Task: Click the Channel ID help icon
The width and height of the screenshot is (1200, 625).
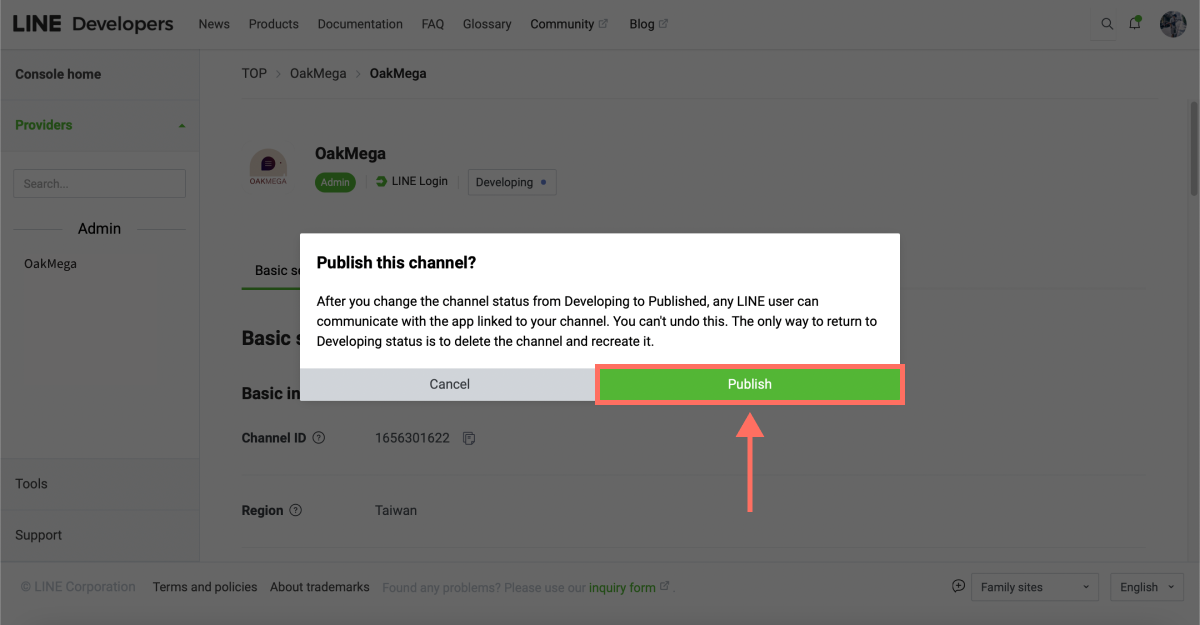Action: (319, 438)
